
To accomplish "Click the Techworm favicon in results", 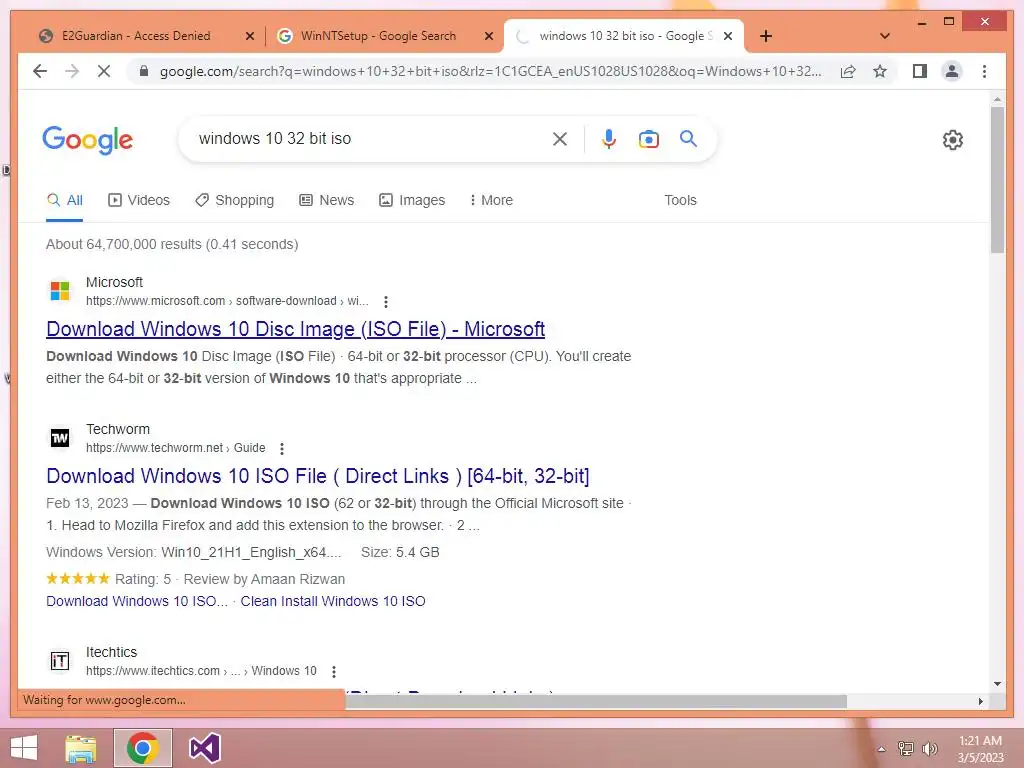I will [60, 438].
